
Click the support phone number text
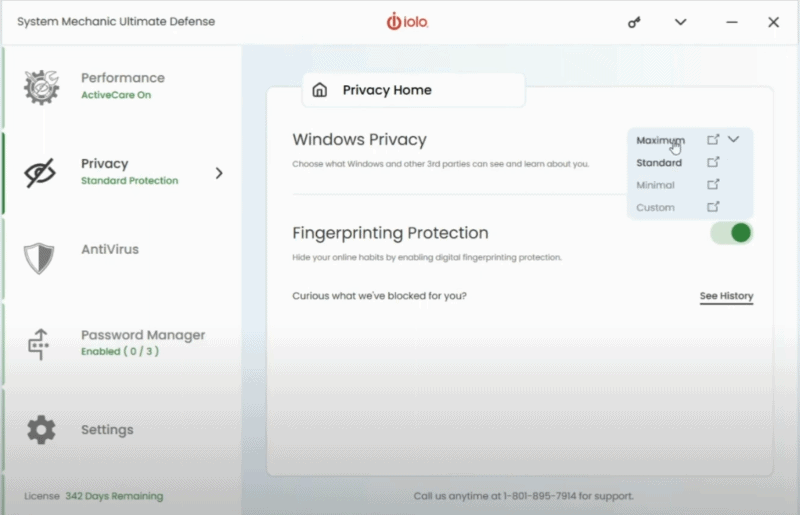point(540,496)
